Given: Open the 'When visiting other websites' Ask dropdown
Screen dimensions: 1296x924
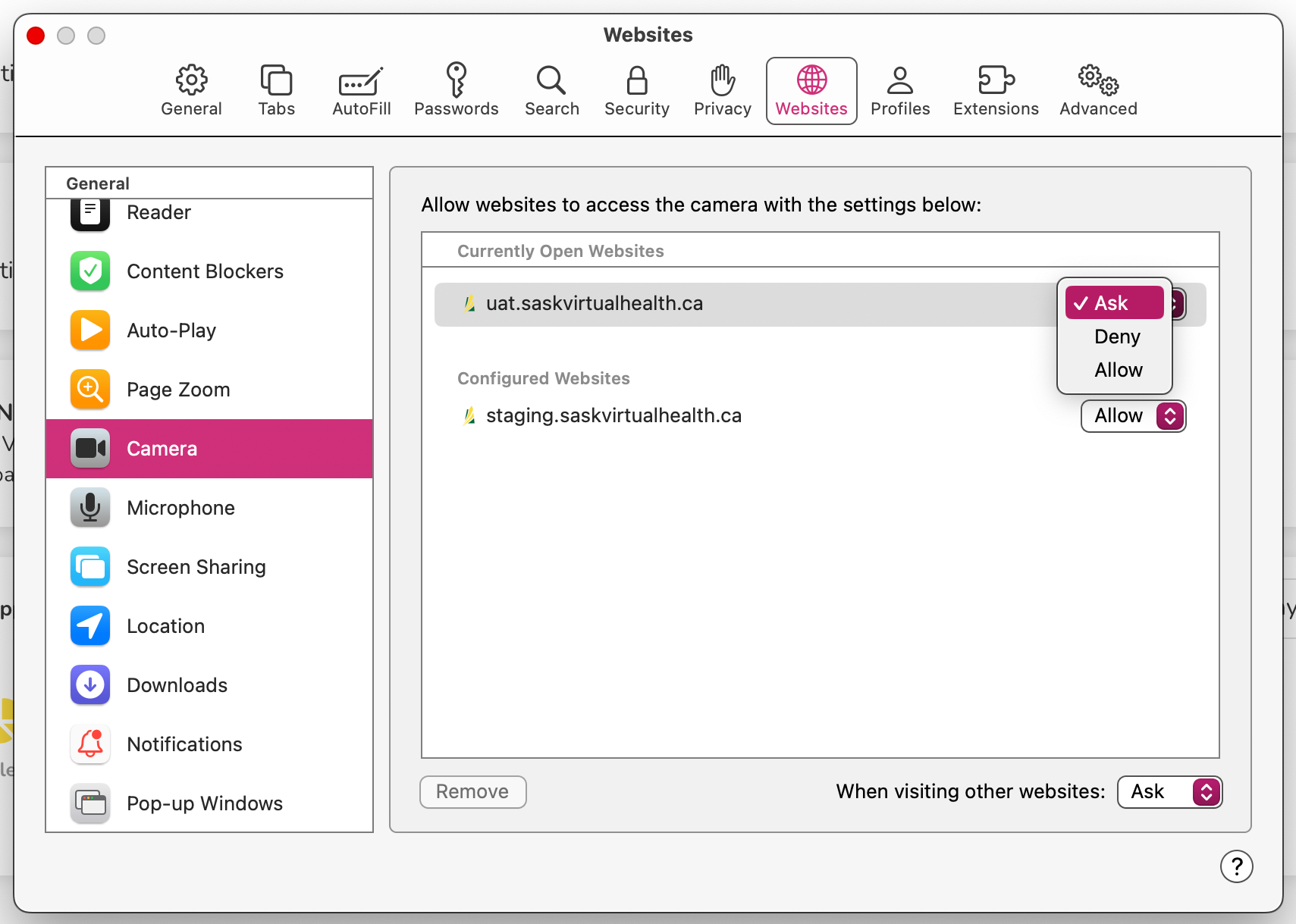Looking at the screenshot, I should coord(1169,792).
